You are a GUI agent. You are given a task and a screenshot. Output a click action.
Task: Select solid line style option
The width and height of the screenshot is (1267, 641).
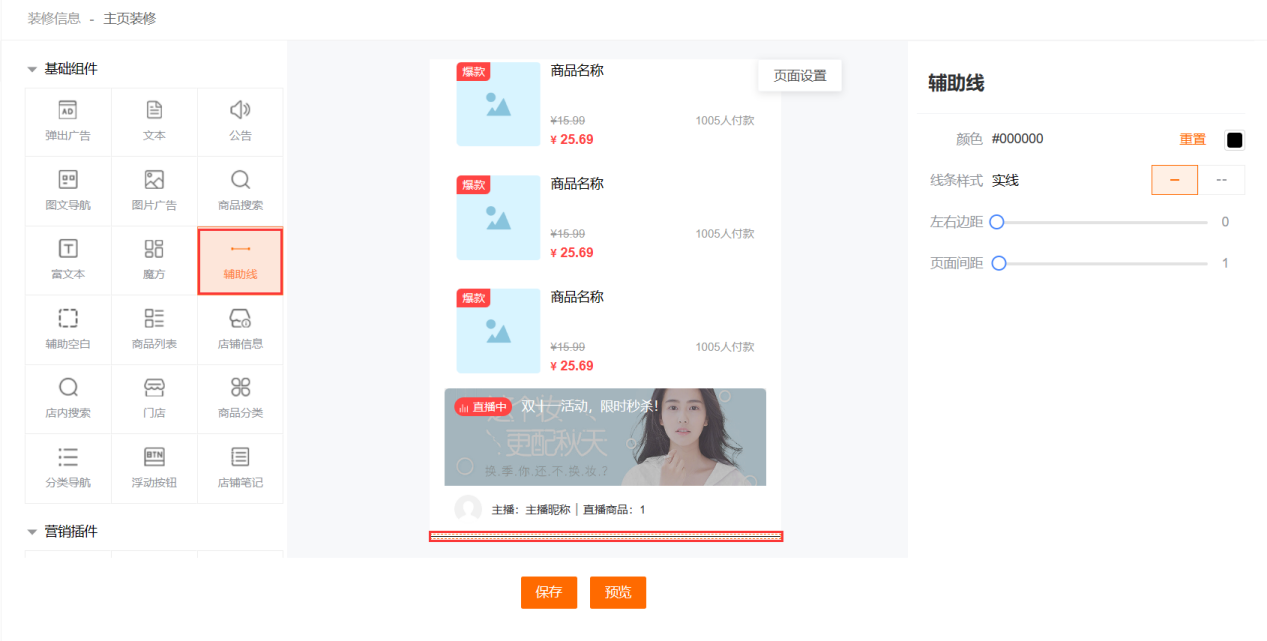click(x=1174, y=180)
